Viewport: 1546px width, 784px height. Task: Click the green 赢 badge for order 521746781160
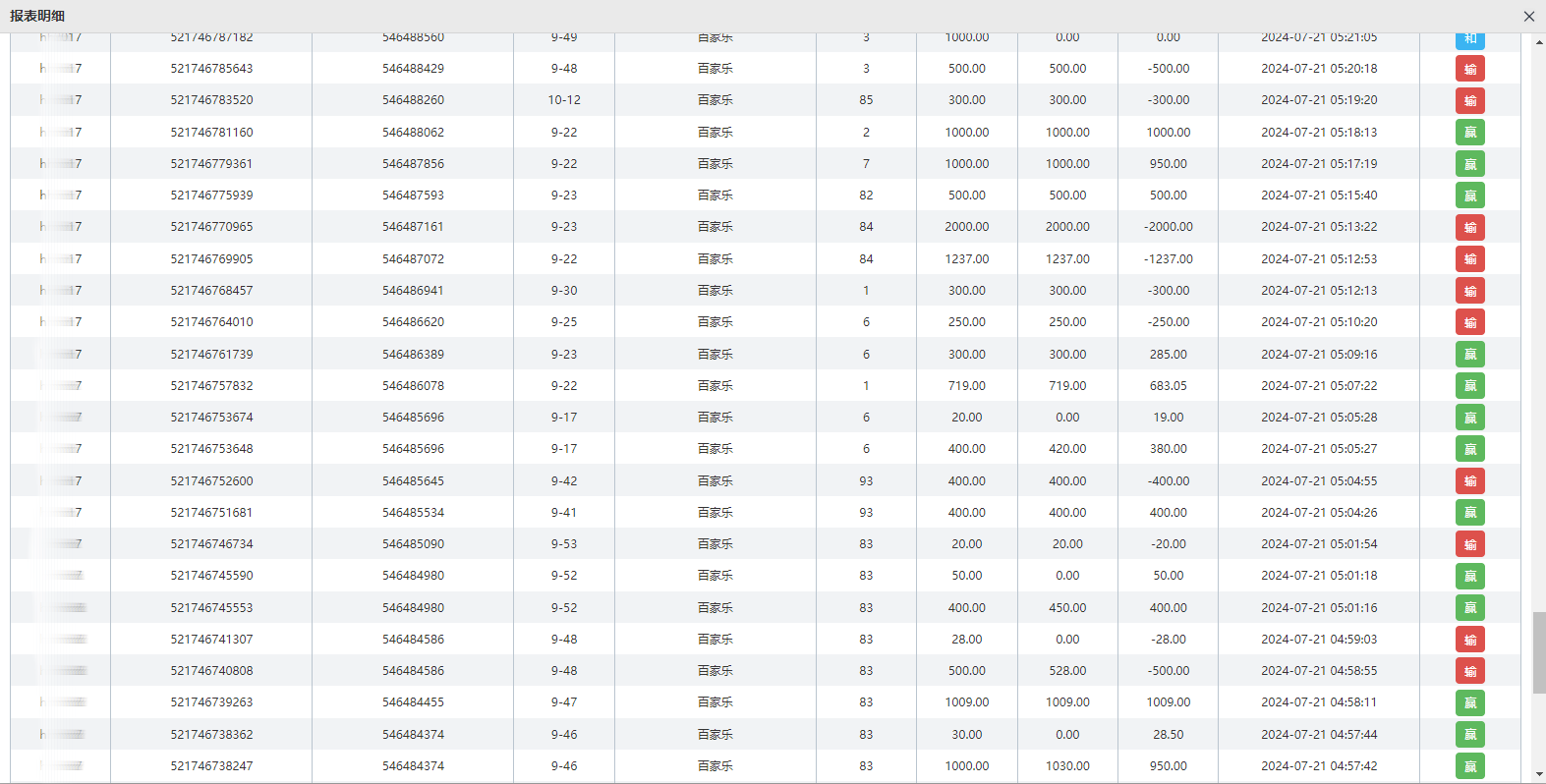click(1469, 133)
